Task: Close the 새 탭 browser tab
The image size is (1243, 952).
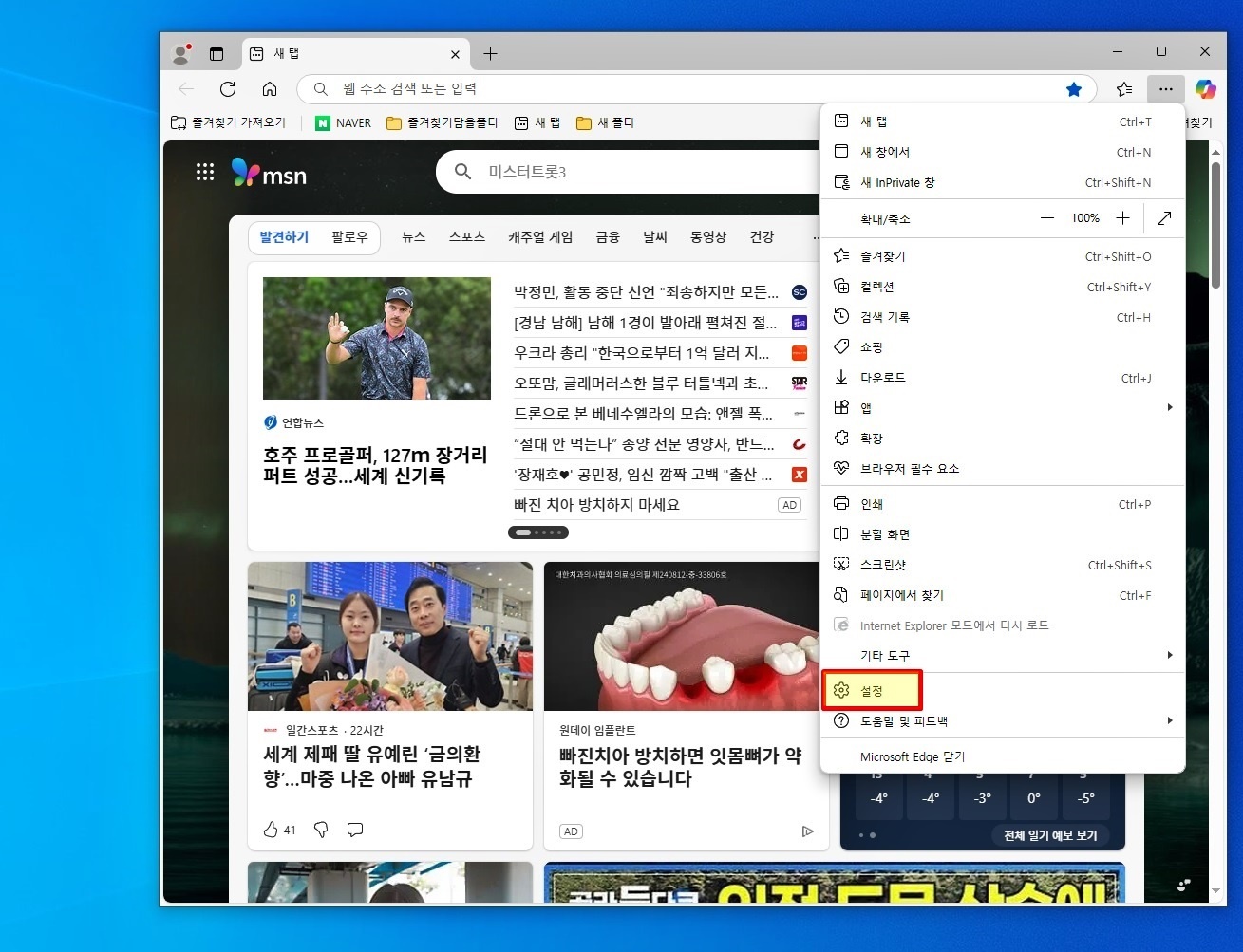Action: point(455,54)
